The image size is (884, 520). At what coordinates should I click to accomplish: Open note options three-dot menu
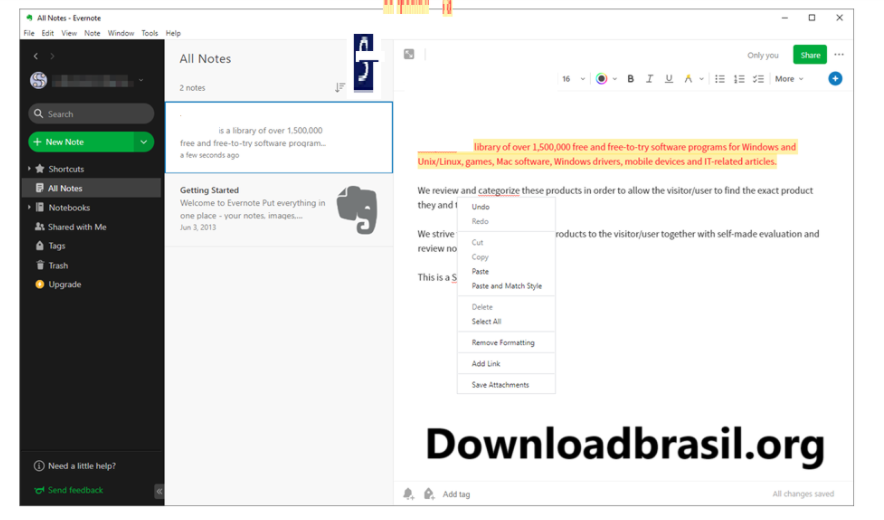tap(839, 55)
